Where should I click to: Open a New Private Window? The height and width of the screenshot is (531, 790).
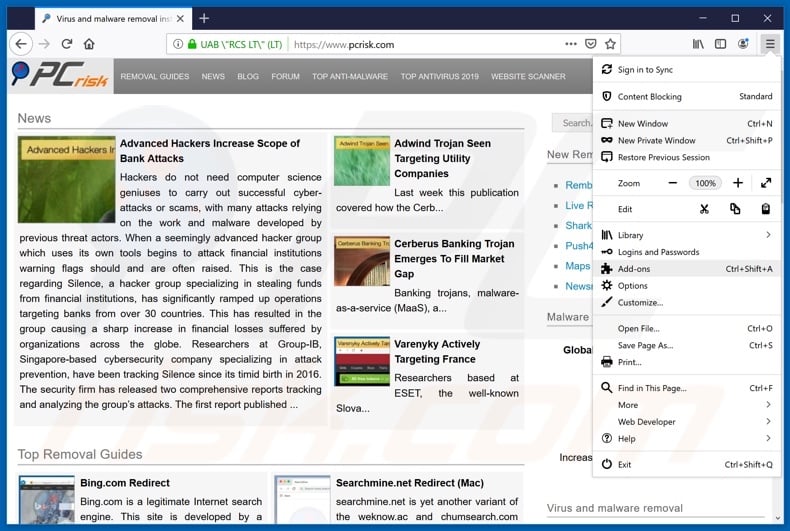[687, 141]
